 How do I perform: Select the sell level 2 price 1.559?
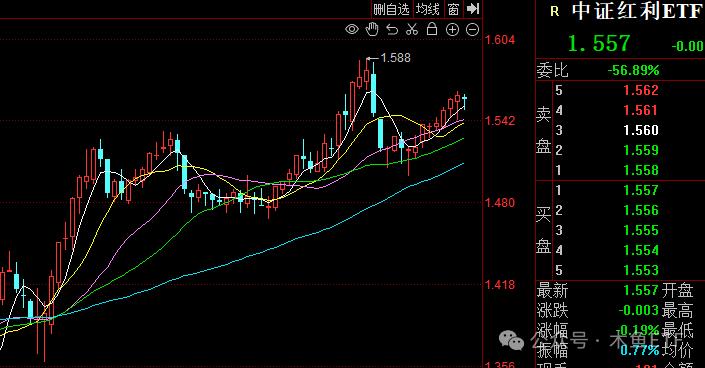click(641, 150)
